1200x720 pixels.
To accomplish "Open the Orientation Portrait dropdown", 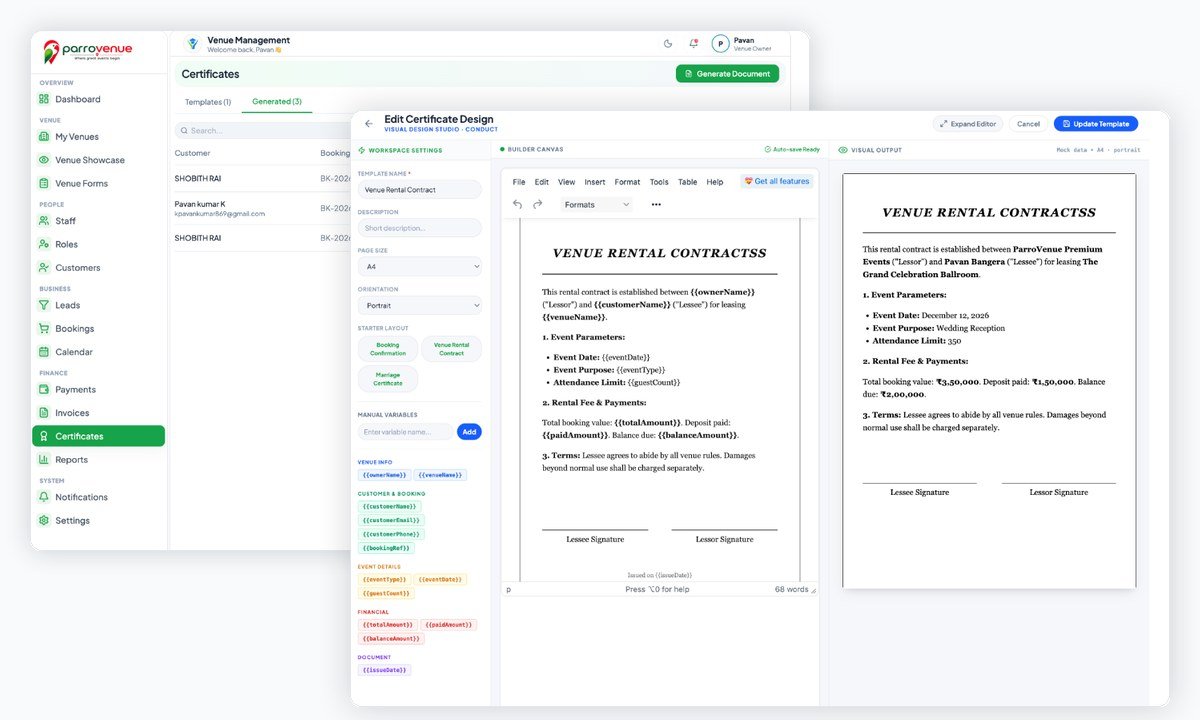I will tap(420, 306).
